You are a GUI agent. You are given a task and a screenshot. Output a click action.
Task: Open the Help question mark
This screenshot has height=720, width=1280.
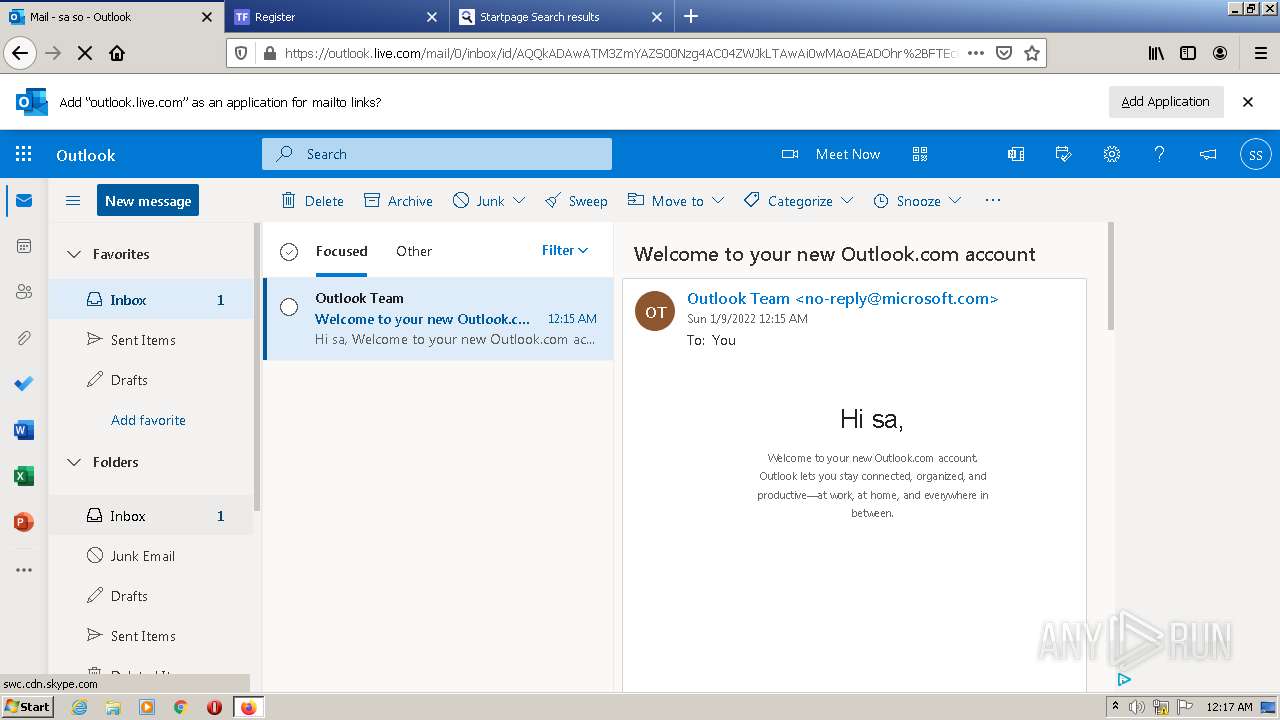tap(1160, 154)
